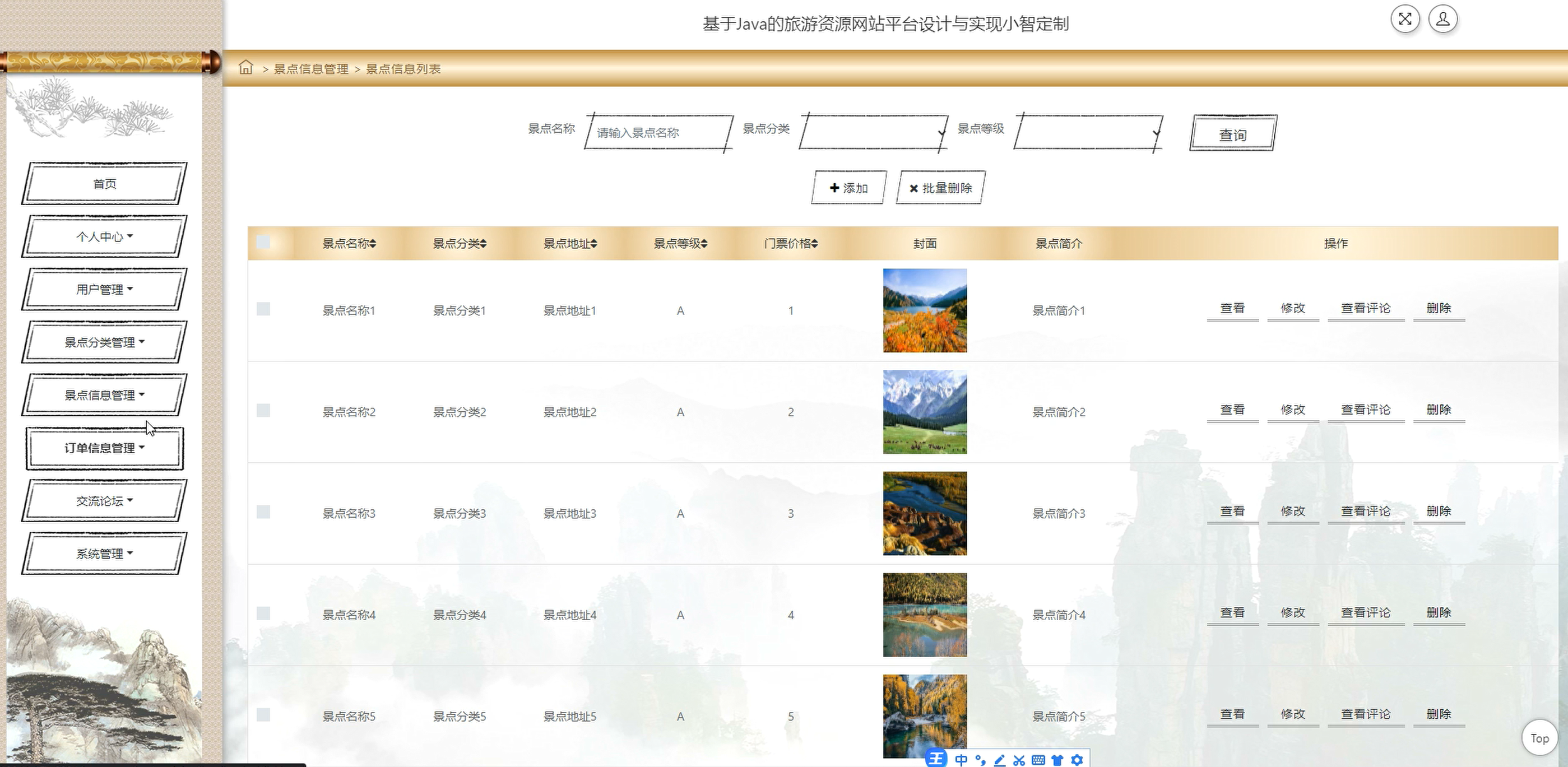Image resolution: width=1568 pixels, height=767 pixels.
Task: Open the IME settings gear icon
Action: click(x=1077, y=760)
